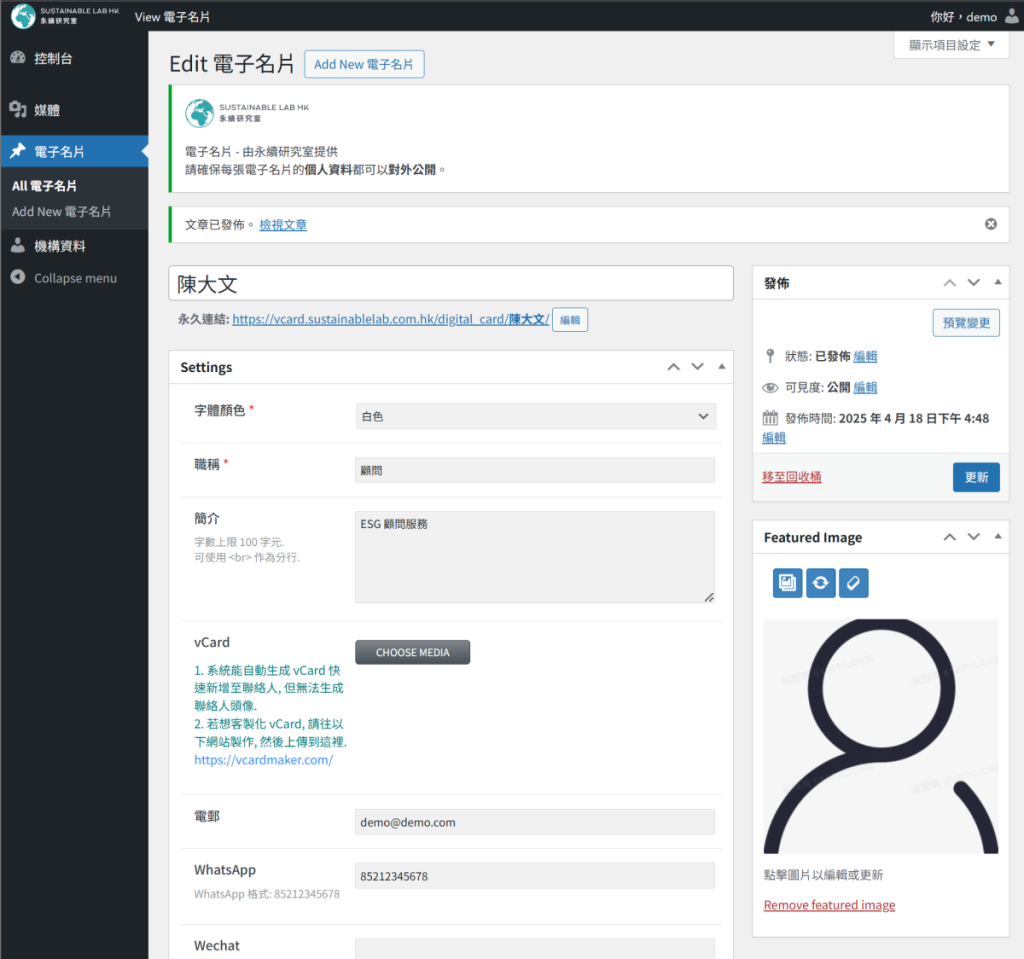Click the Sustainable Lab HK logo in top bar
This screenshot has height=959, width=1024.
[x=65, y=17]
